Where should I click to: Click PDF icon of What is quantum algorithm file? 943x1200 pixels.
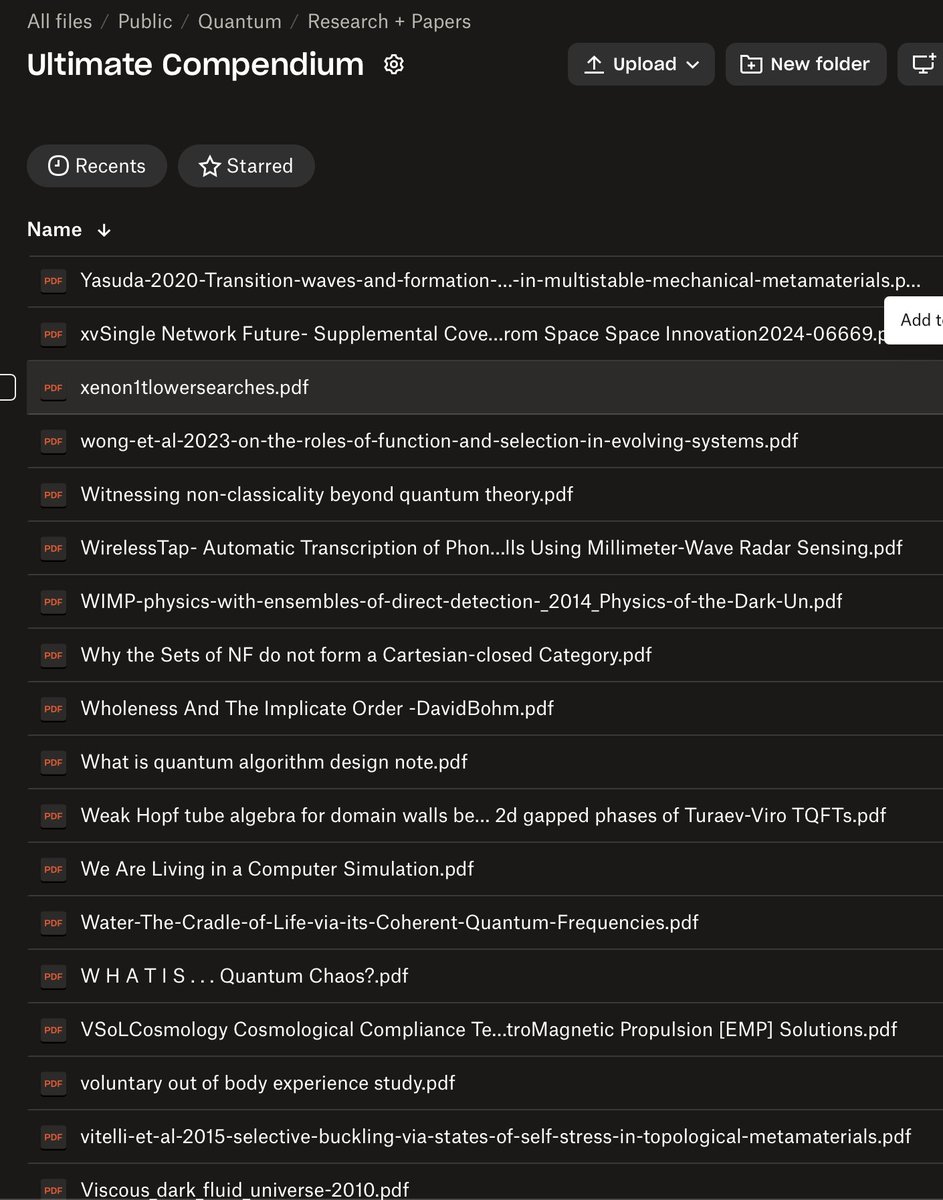53,762
